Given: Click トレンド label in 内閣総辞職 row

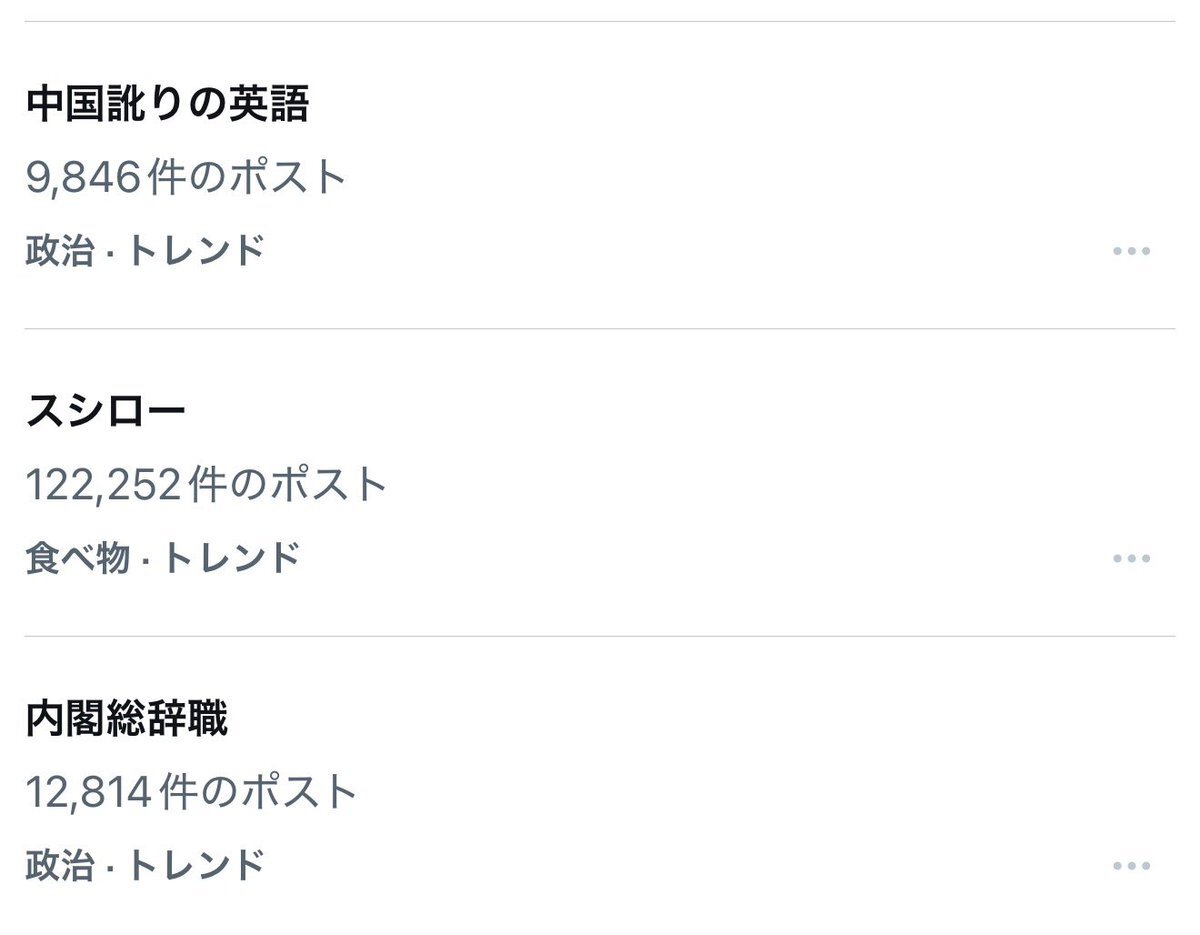Looking at the screenshot, I should 197,865.
